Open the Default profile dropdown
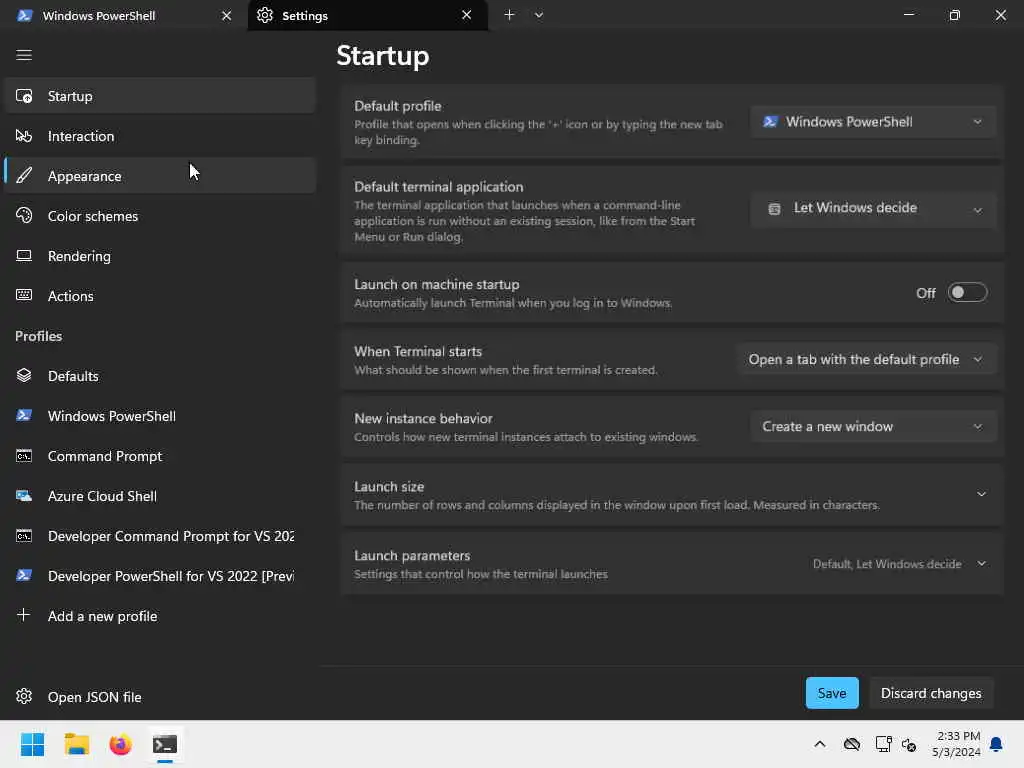This screenshot has width=1024, height=768. (873, 122)
